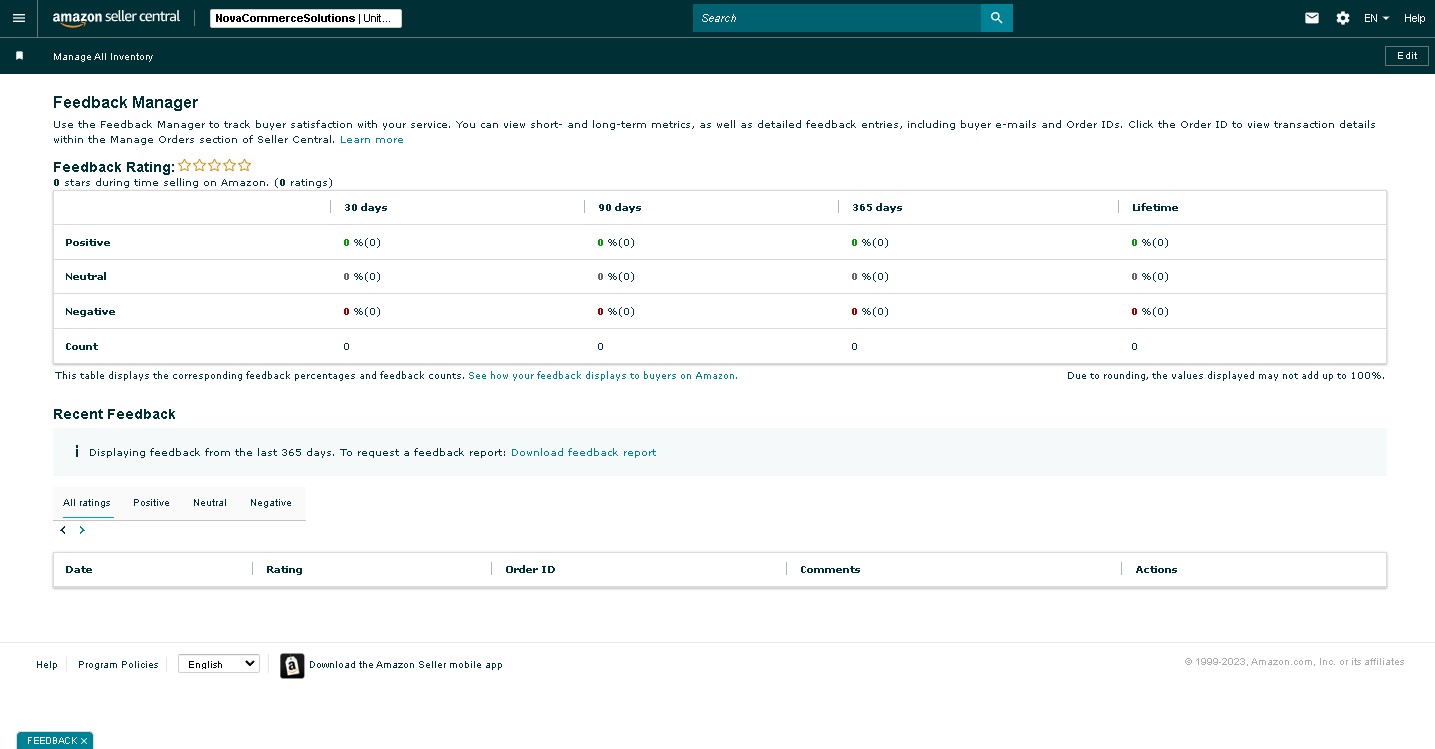
Task: Select the Neutral tab
Action: point(210,503)
